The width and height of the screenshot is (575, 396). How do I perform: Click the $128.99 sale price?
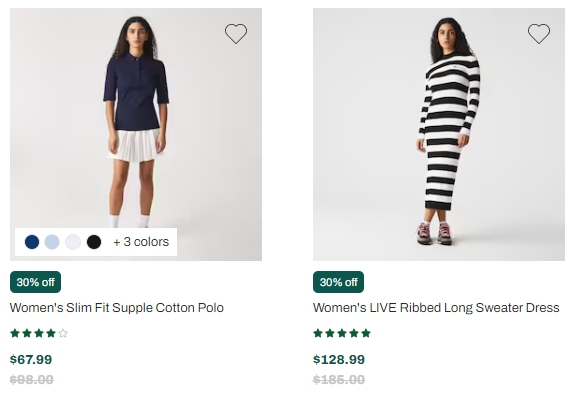339,359
